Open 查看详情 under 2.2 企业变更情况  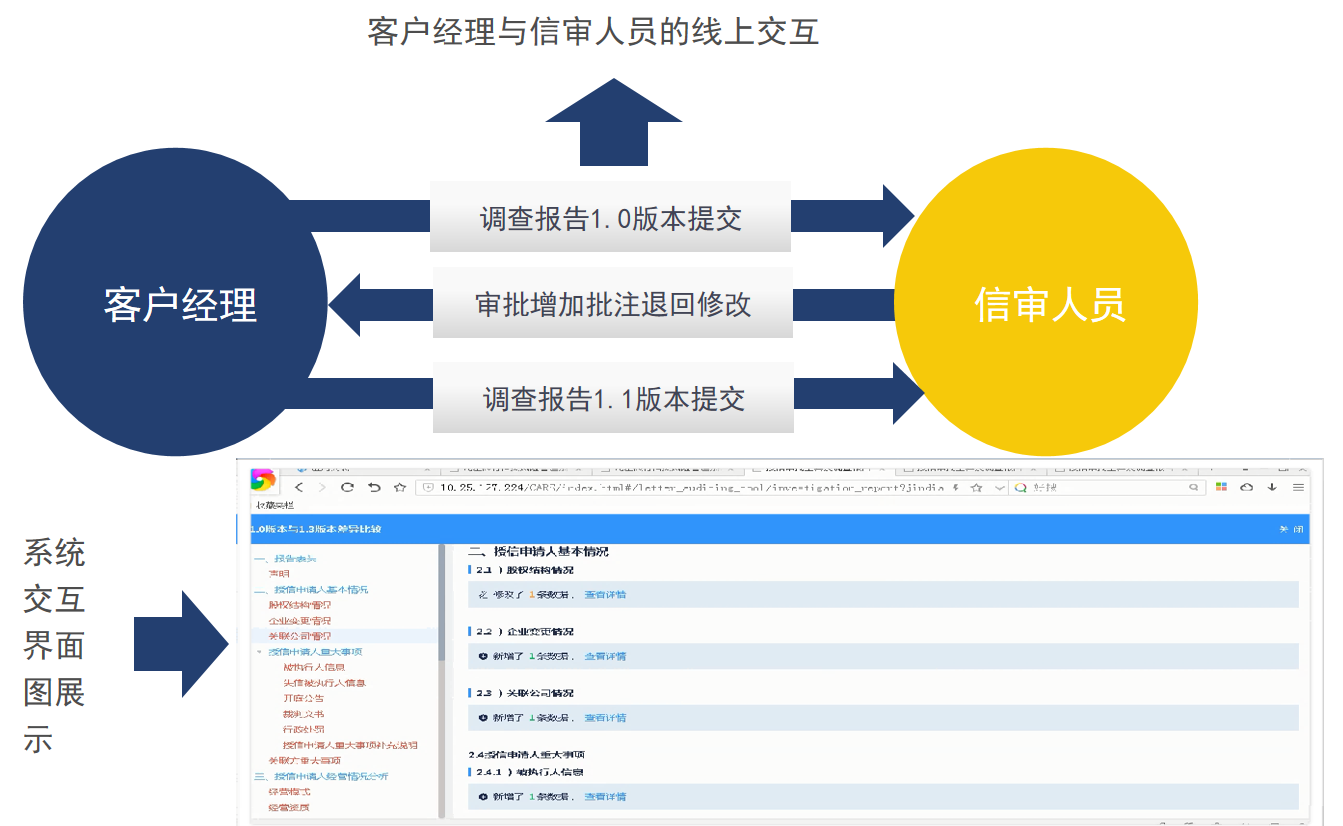(x=605, y=656)
